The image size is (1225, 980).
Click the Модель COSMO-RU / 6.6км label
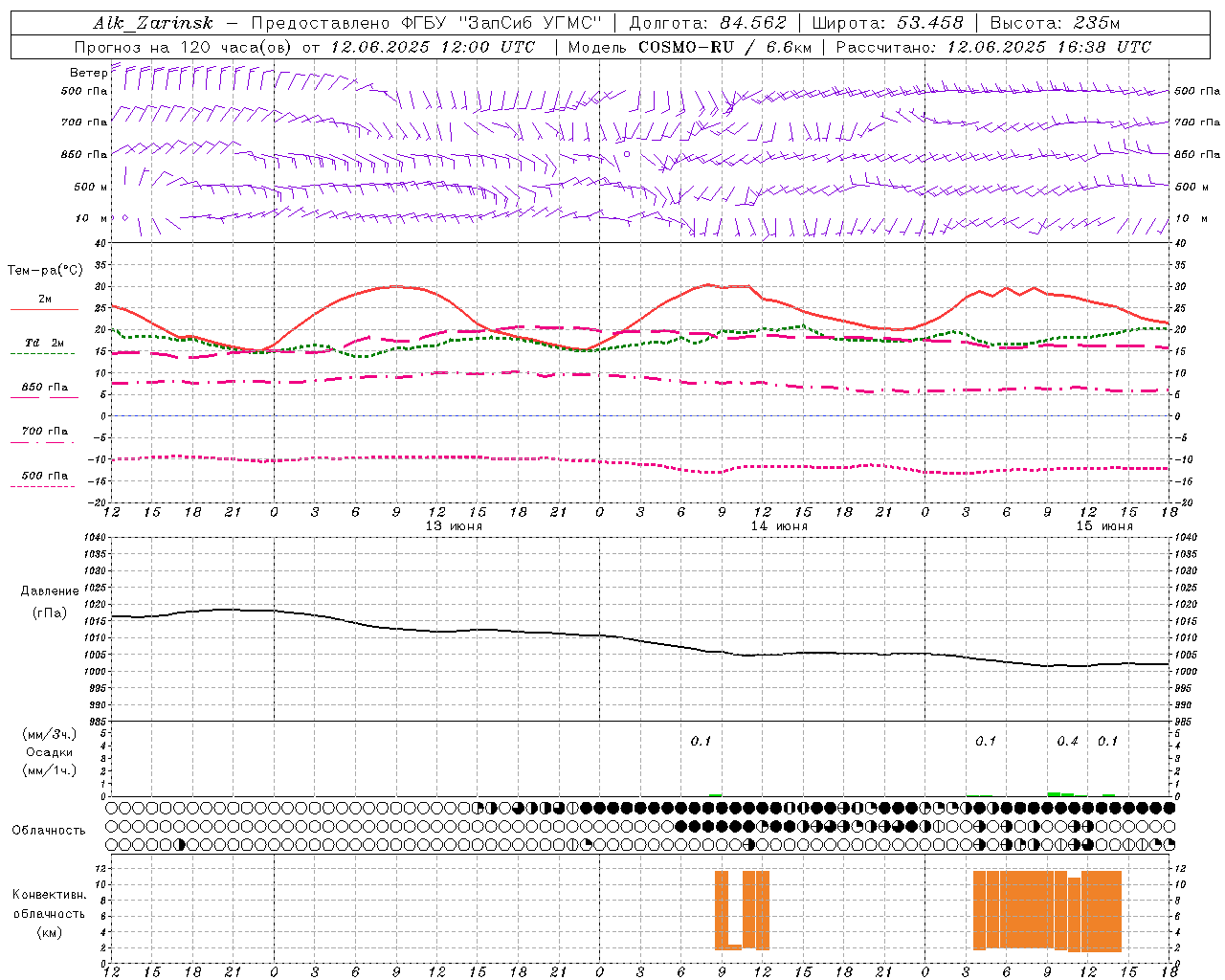(x=690, y=47)
